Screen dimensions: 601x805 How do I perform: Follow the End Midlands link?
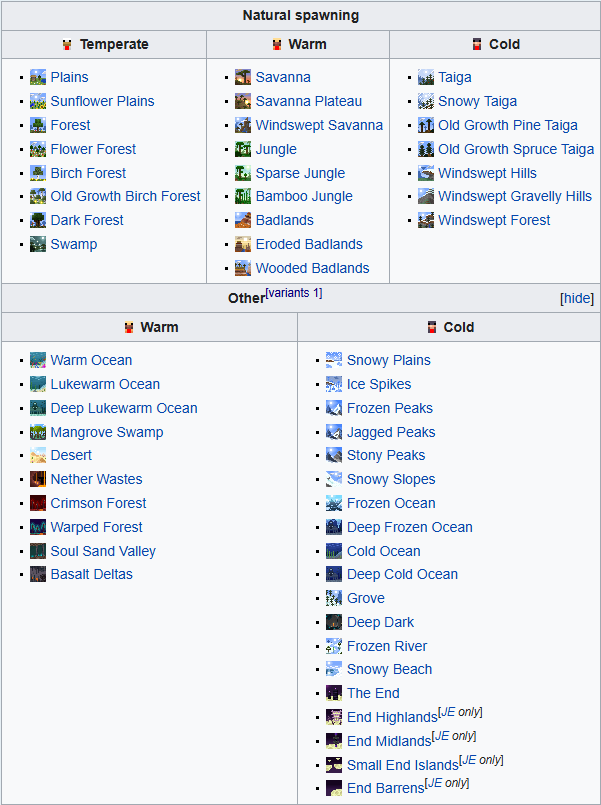[x=389, y=741]
